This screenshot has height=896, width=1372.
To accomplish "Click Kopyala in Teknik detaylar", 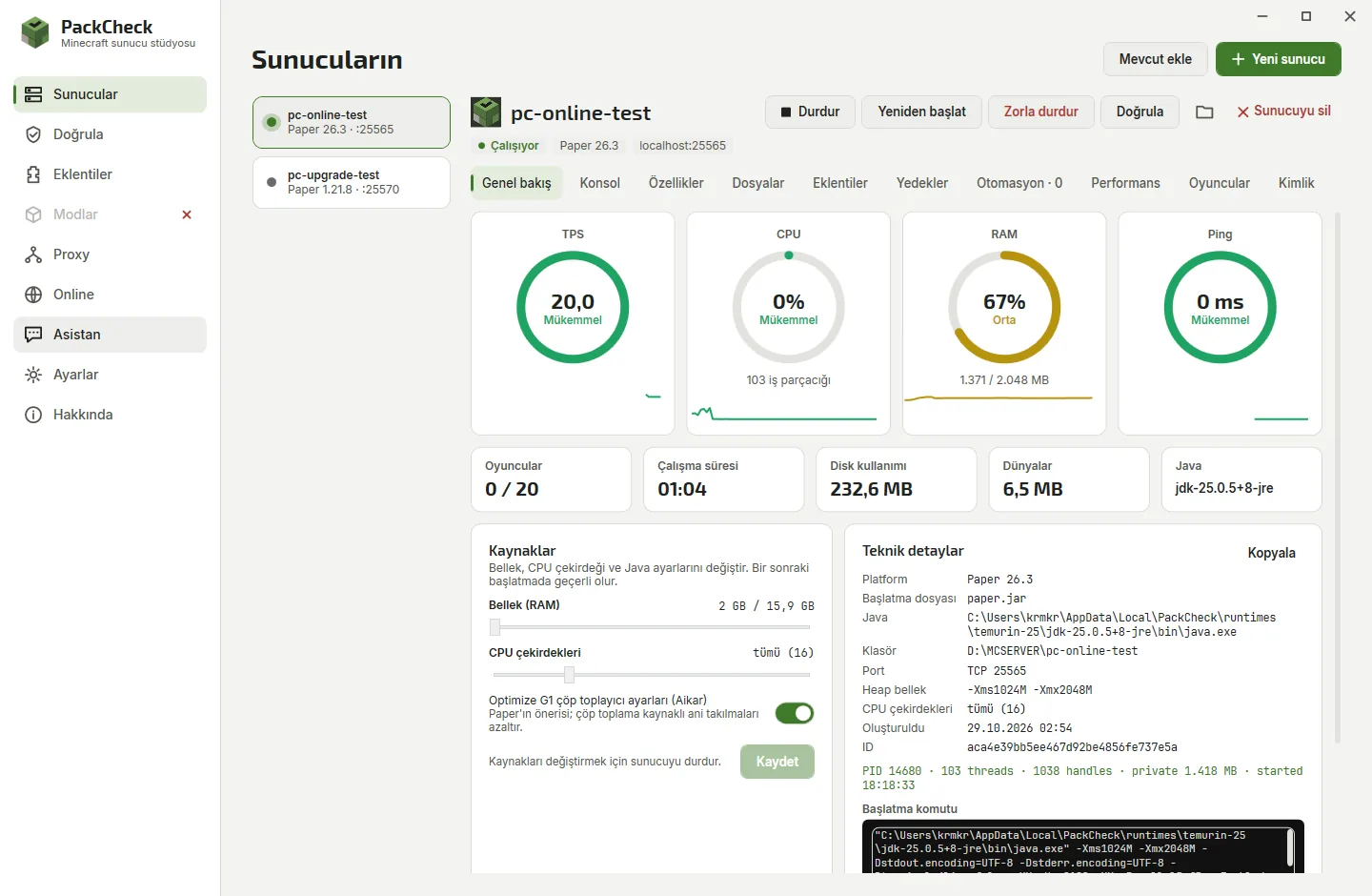I will (x=1271, y=553).
